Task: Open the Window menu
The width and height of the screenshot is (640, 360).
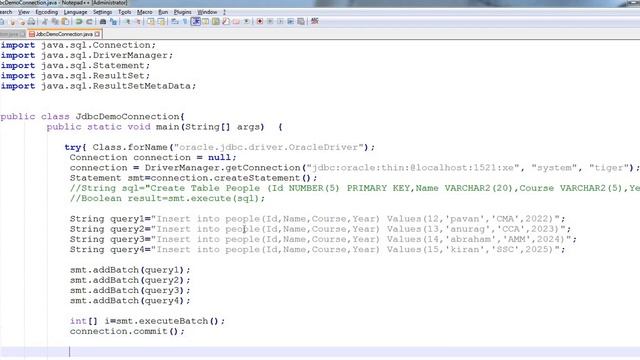Action: click(207, 12)
